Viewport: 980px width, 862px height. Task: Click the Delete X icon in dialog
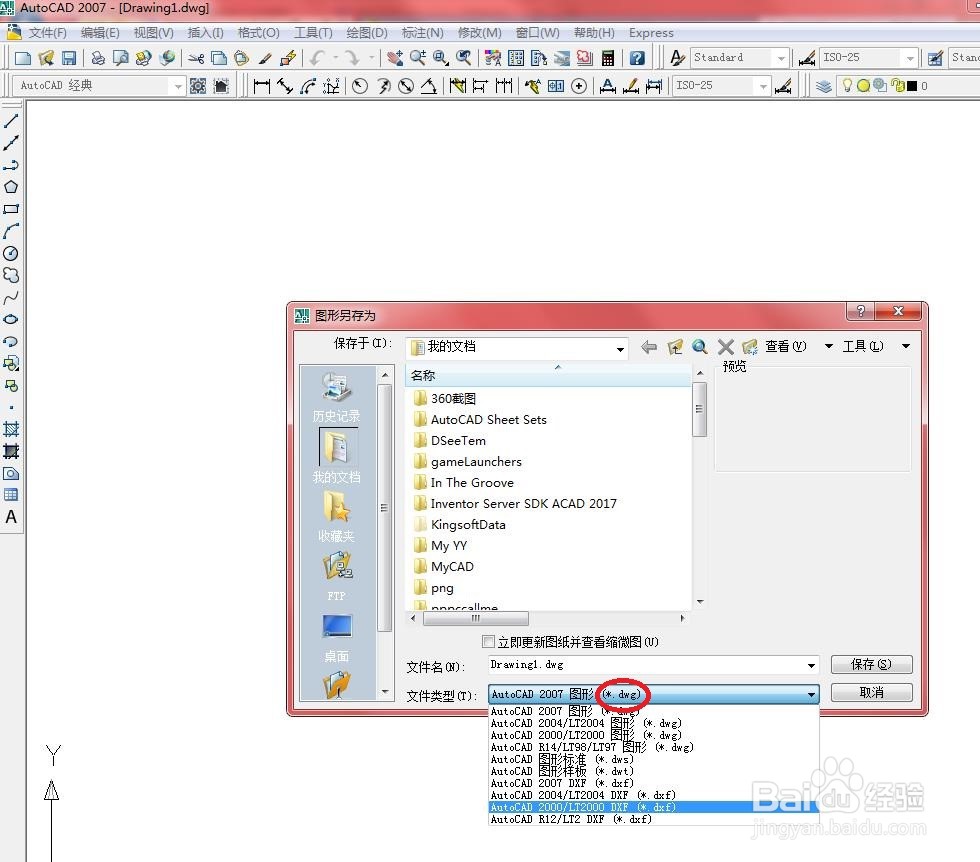[726, 346]
